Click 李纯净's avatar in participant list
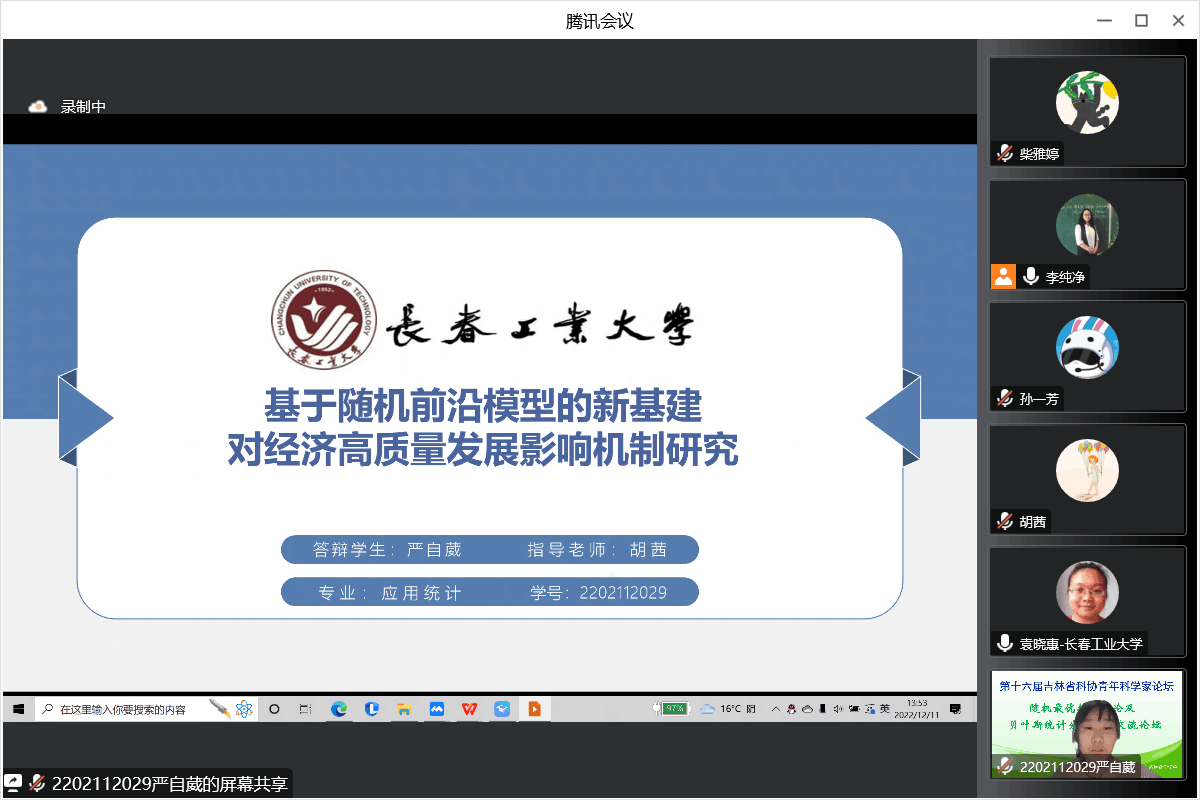This screenshot has width=1200, height=800. click(1087, 225)
